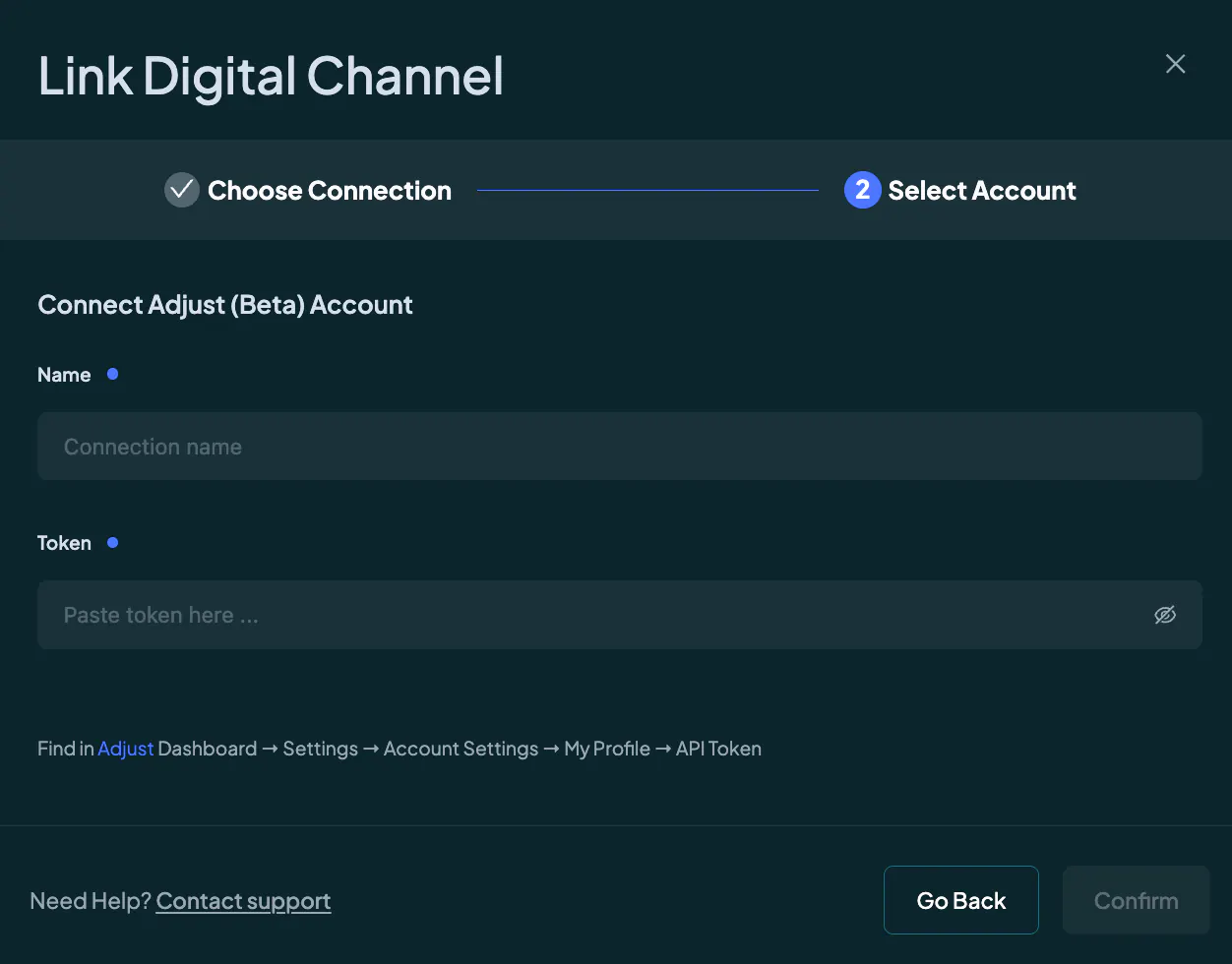Image resolution: width=1232 pixels, height=964 pixels.
Task: Click the Link Digital Channel title
Action: click(x=271, y=76)
